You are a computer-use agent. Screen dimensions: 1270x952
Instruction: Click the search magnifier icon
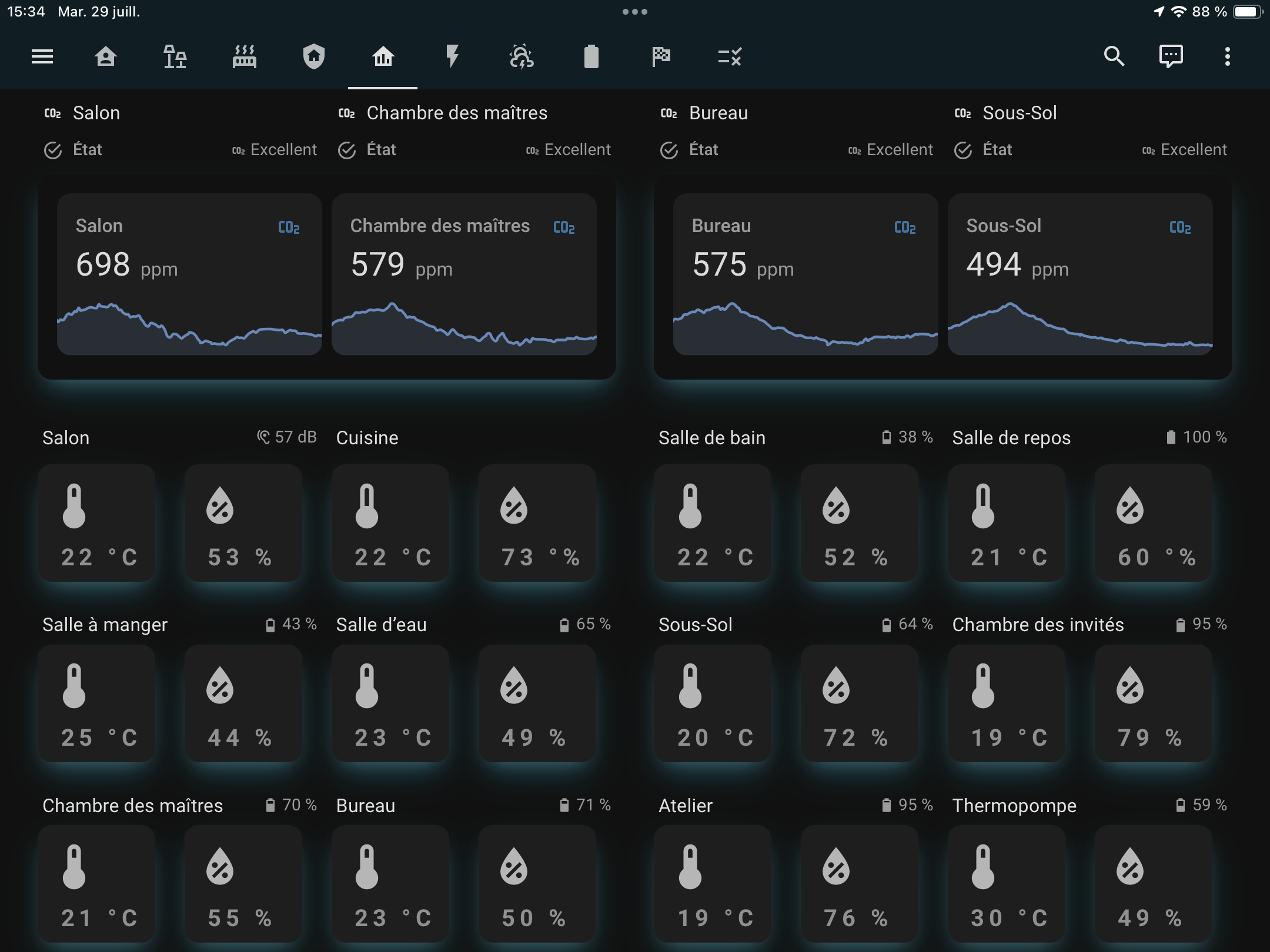click(x=1114, y=56)
